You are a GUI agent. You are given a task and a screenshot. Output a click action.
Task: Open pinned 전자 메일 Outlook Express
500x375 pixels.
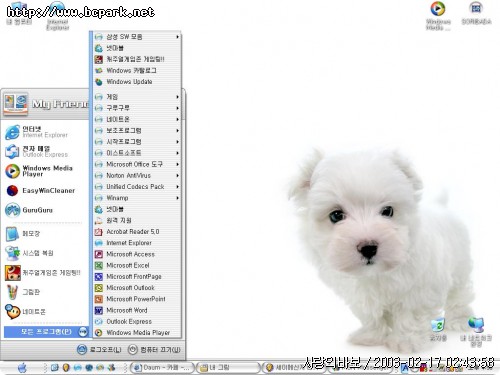[x=45, y=151]
